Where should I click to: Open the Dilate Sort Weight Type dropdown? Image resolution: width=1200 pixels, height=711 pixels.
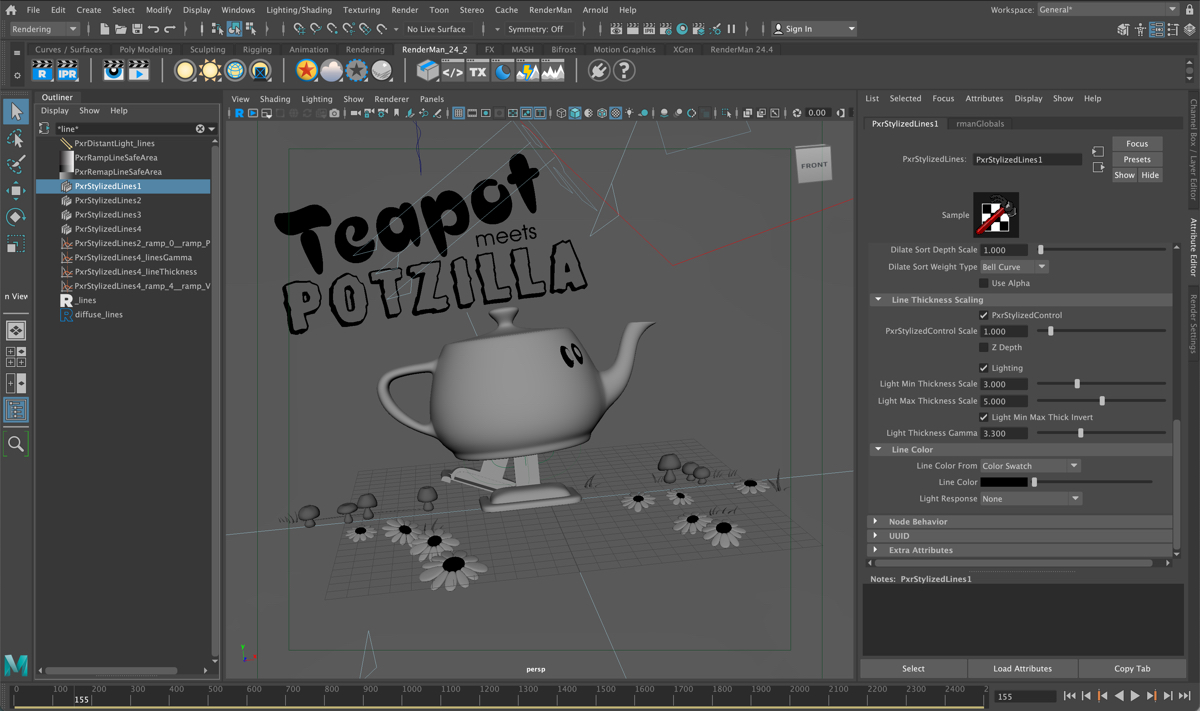(1013, 266)
